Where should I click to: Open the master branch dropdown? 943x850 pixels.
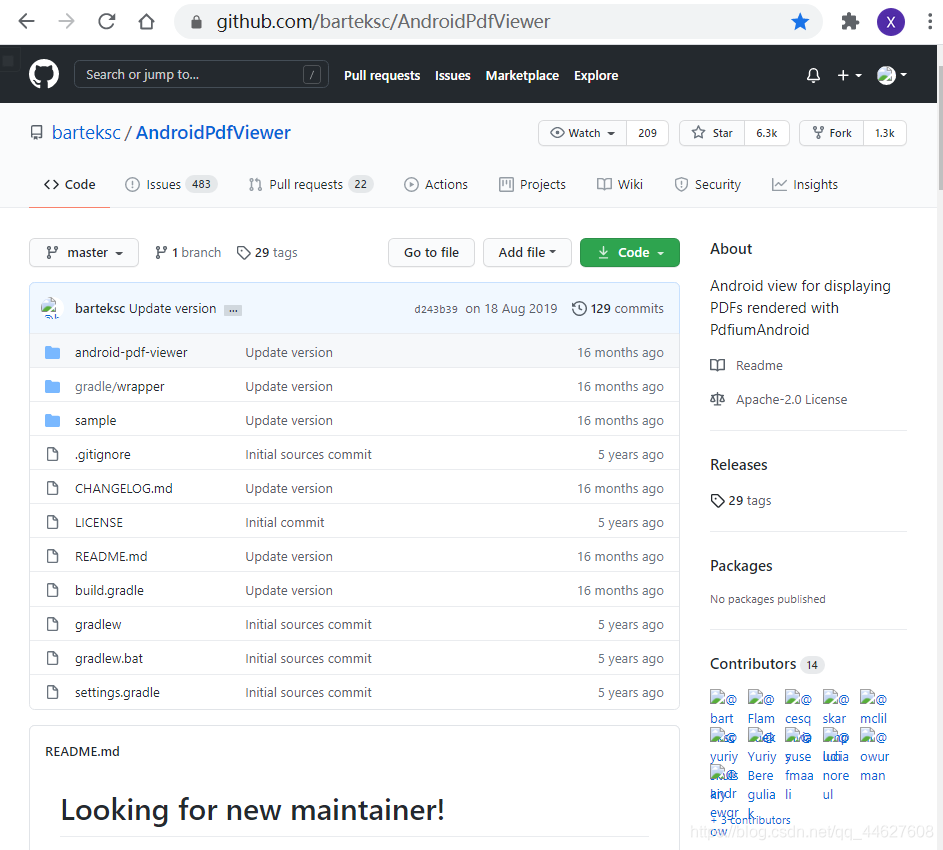[84, 253]
